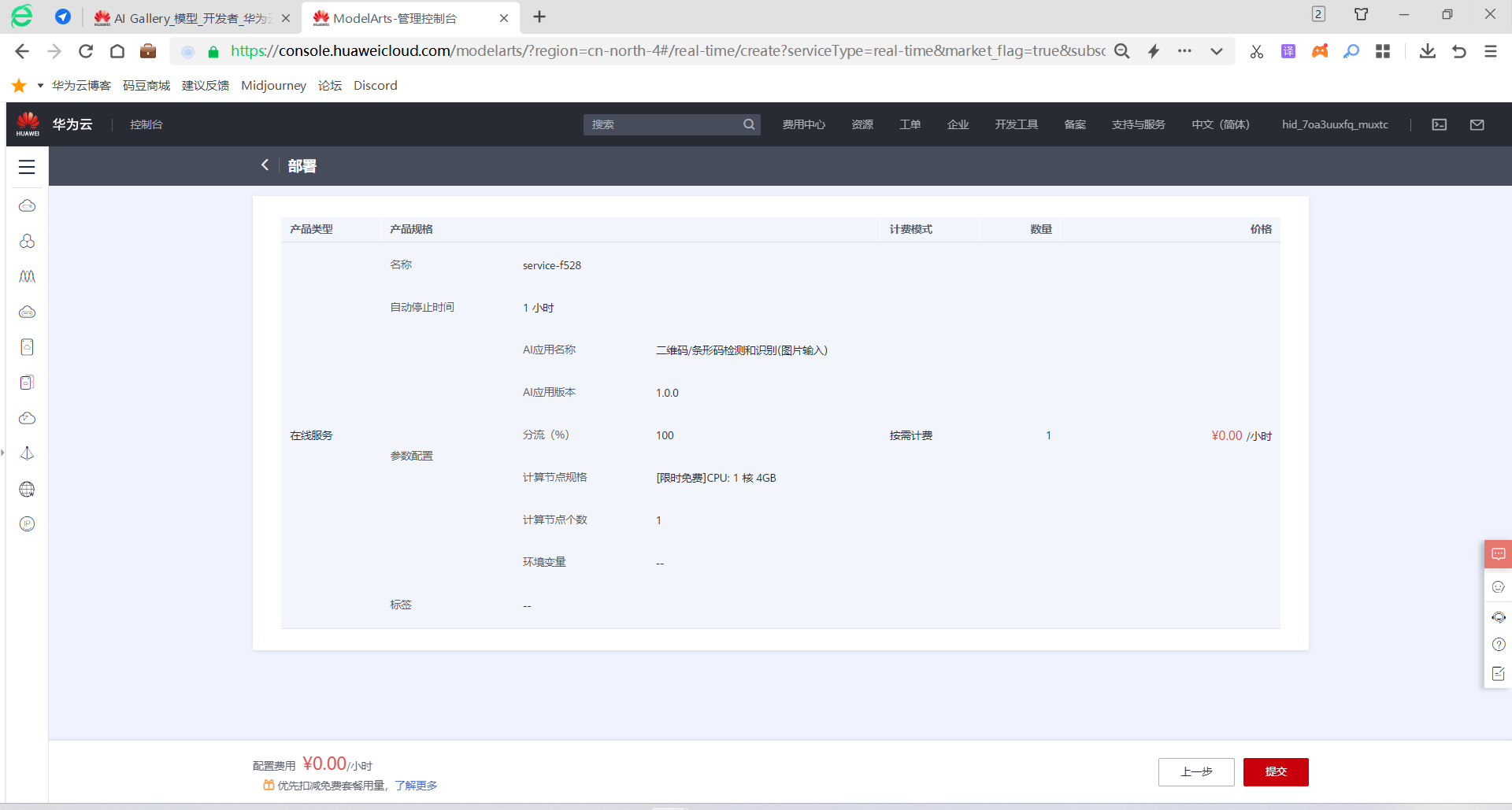Click the smiley face rating icon
Image resolution: width=1512 pixels, height=810 pixels.
click(x=1498, y=586)
